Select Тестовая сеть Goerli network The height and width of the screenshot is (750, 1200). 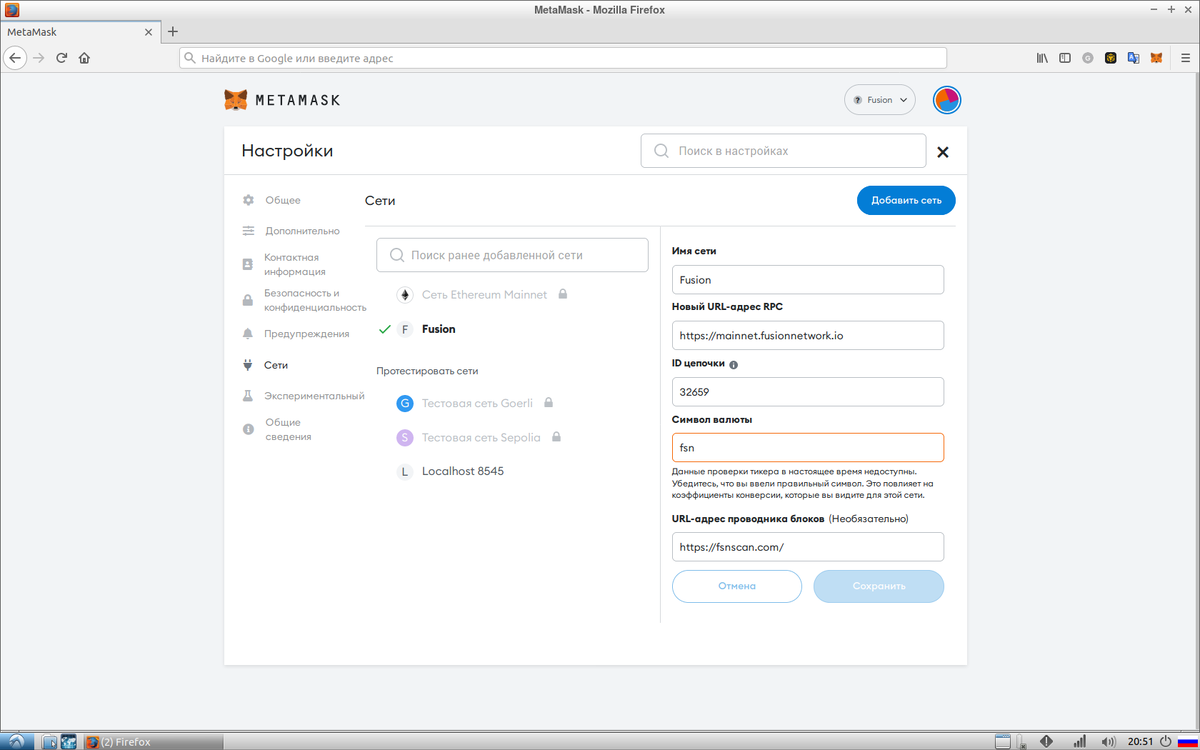pos(477,403)
